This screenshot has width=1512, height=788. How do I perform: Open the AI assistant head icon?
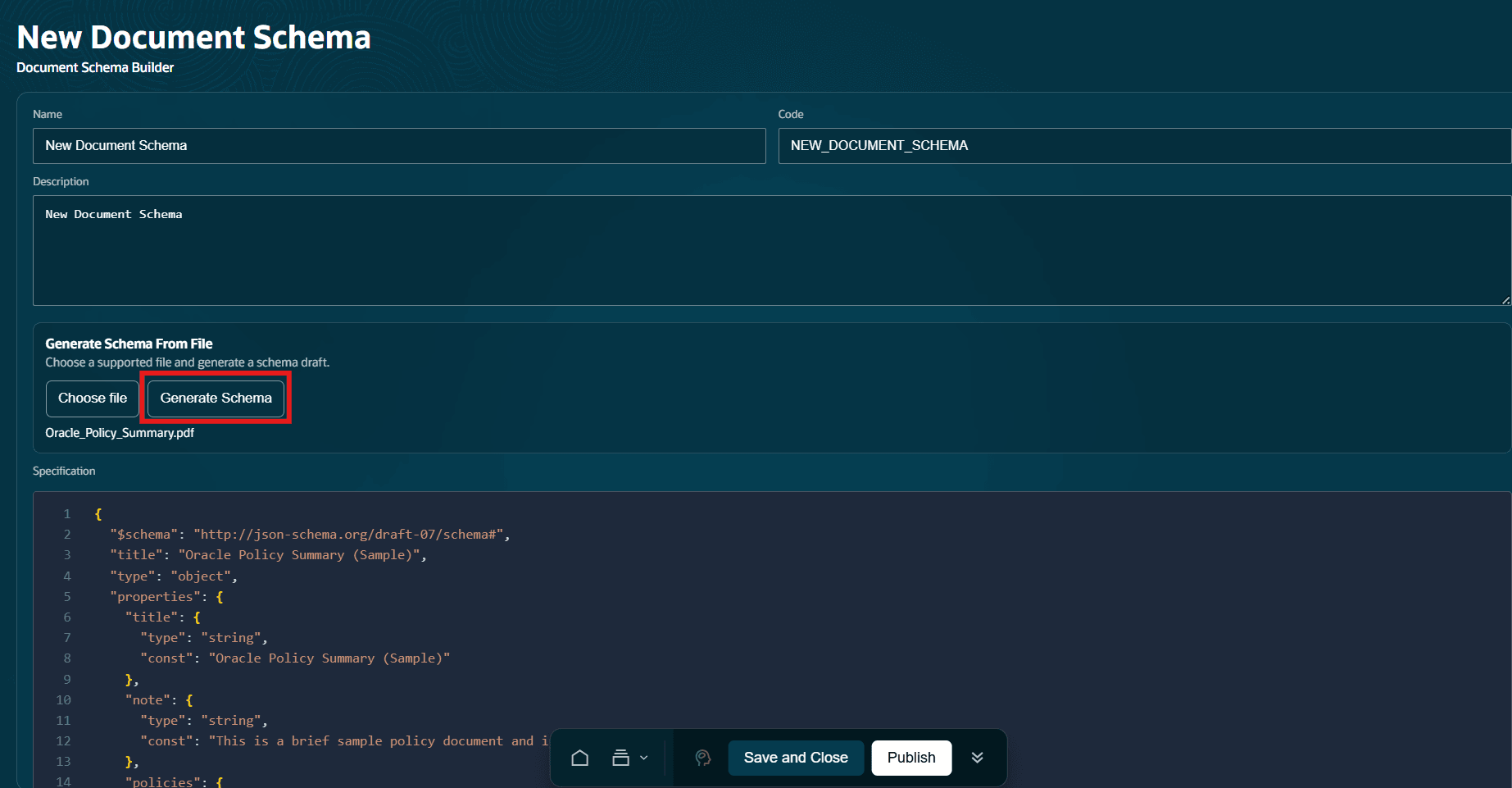tap(702, 758)
